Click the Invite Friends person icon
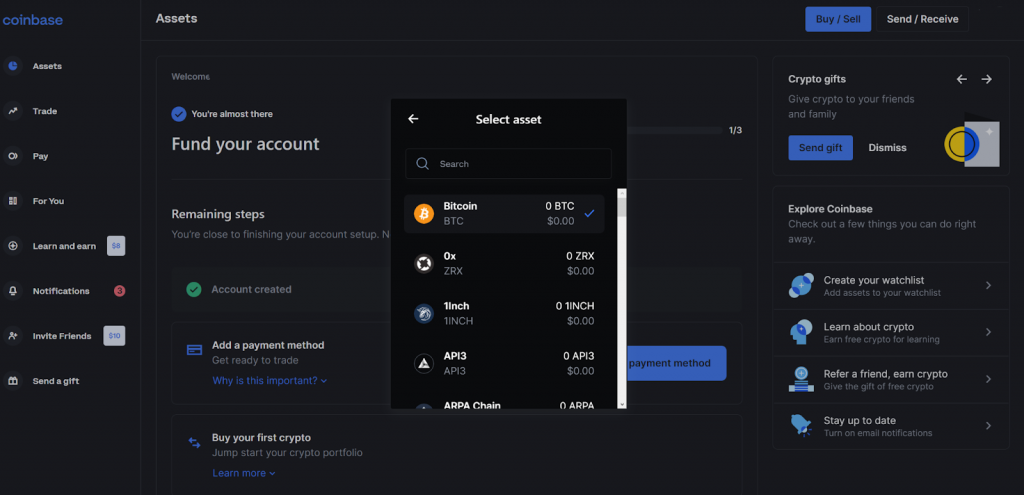1024x495 pixels. pos(12,336)
